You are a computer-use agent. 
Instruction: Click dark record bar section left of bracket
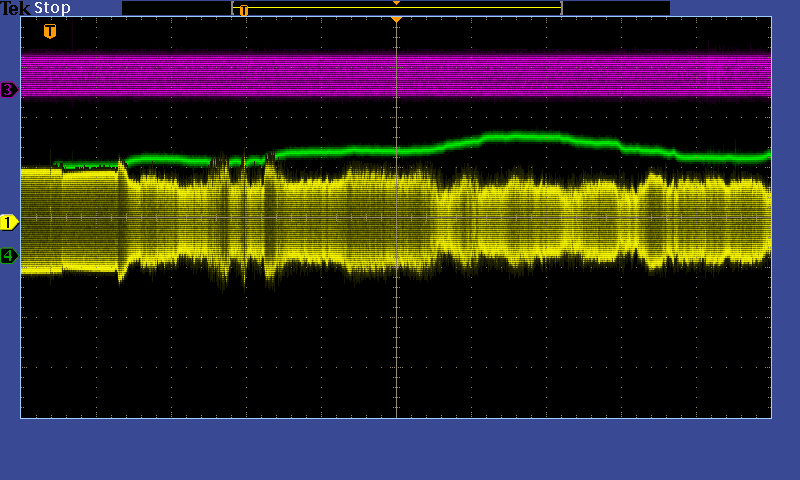pos(176,8)
